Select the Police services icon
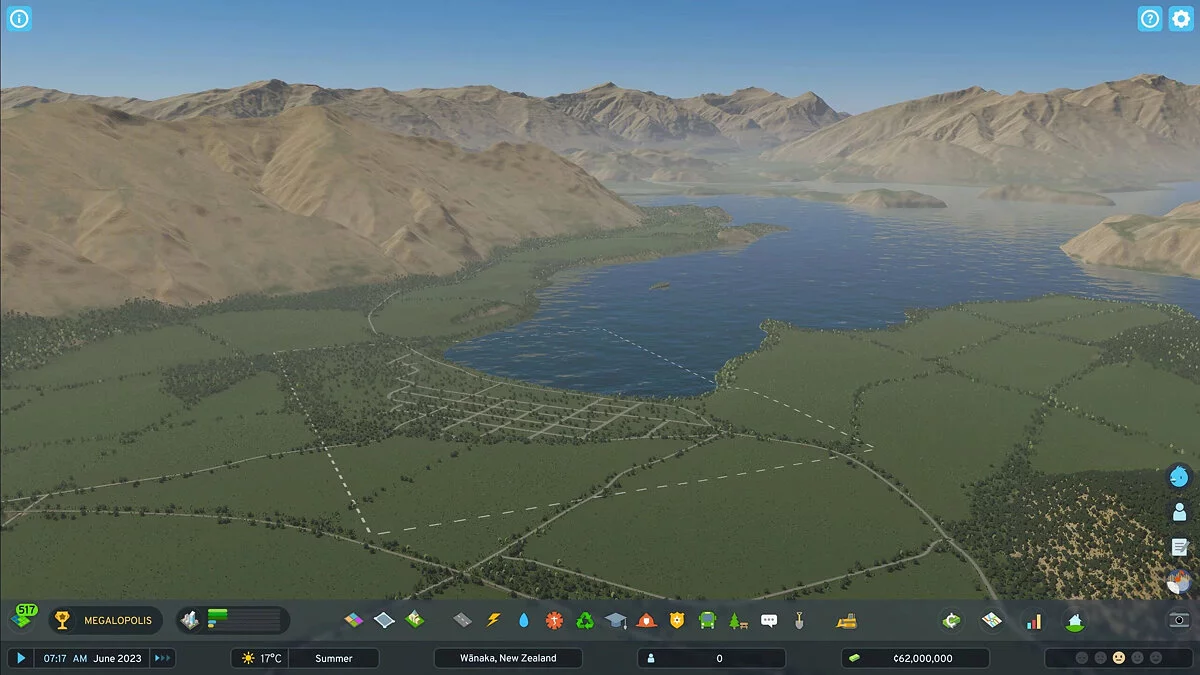Image resolution: width=1200 pixels, height=675 pixels. click(x=678, y=620)
